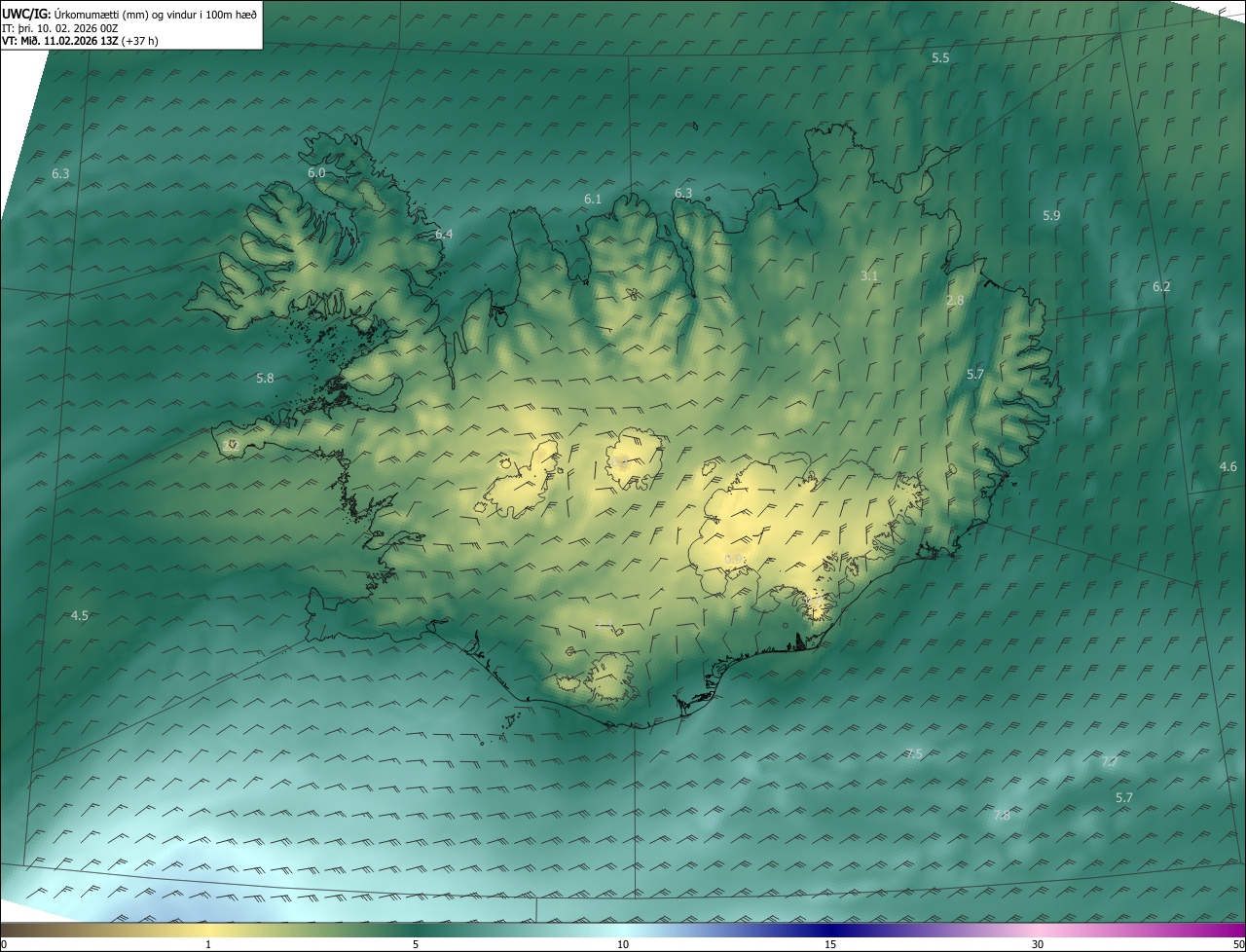Click the "6.0" value label on the map
Viewport: 1246px width, 952px height.
(x=316, y=172)
